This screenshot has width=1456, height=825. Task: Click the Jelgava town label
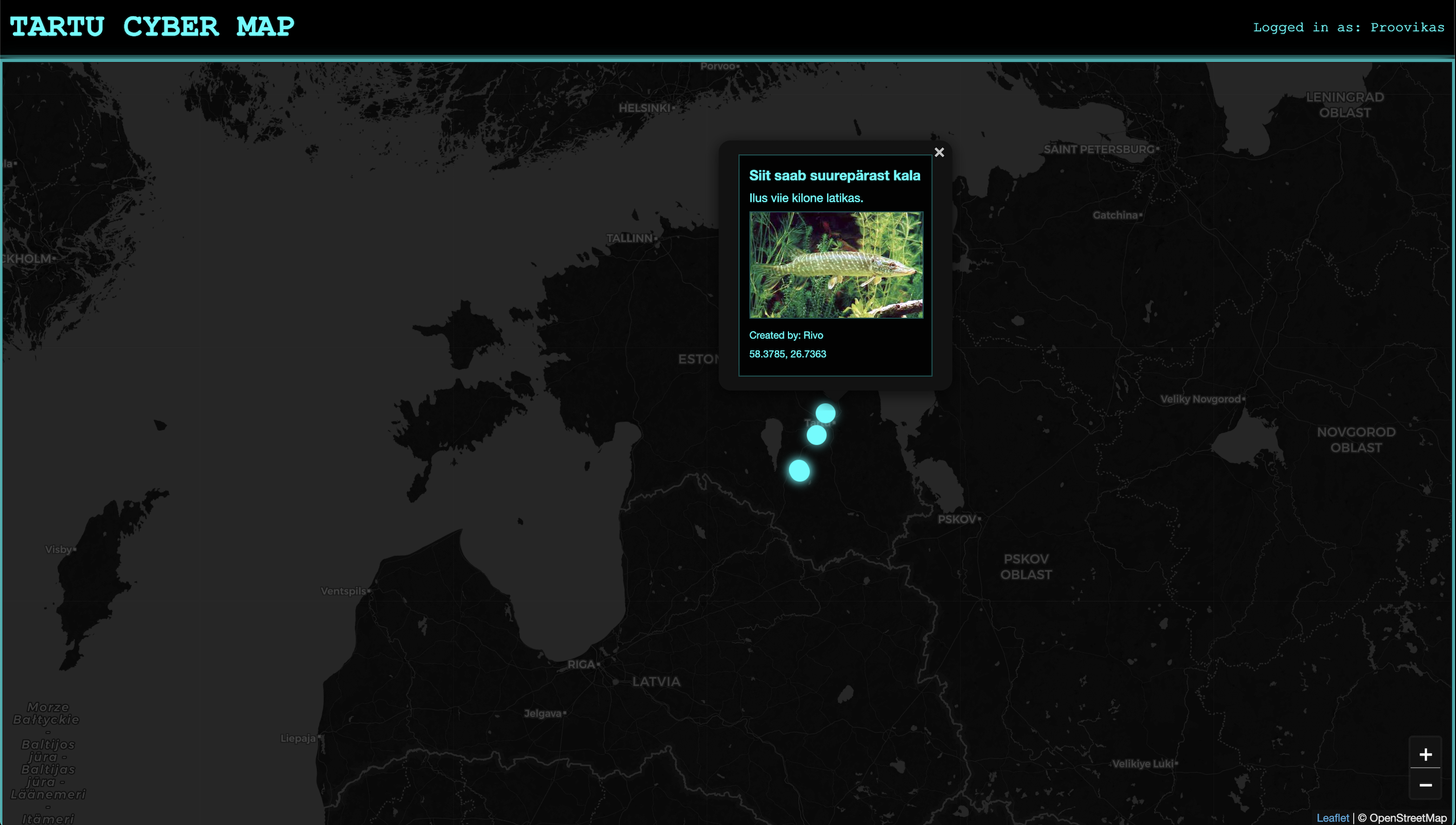pos(542,713)
